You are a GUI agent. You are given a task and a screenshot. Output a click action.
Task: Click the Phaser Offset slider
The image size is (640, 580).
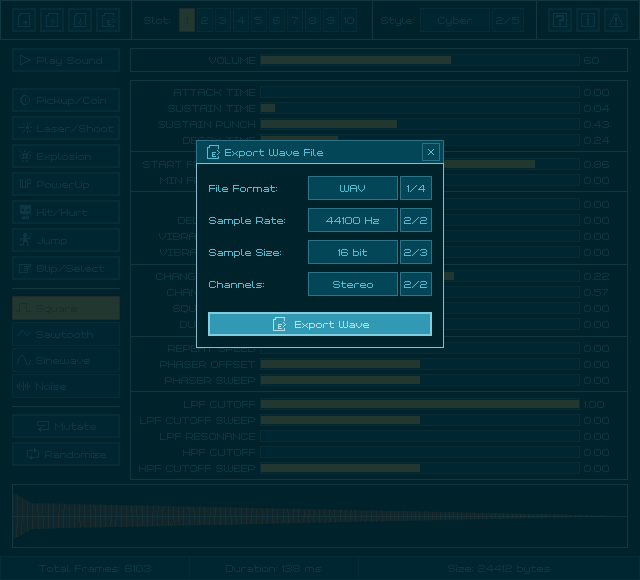click(420, 364)
